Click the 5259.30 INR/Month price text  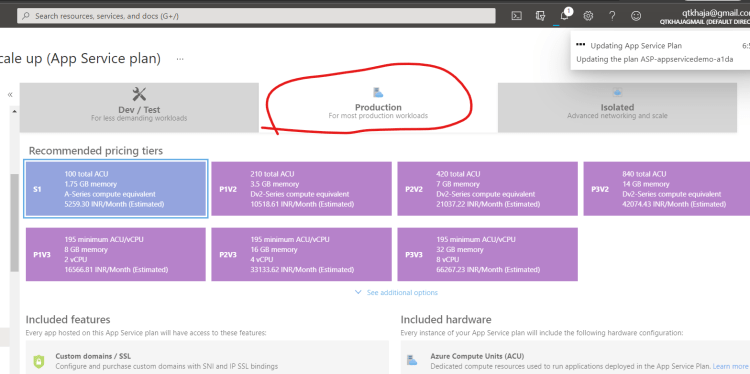click(114, 204)
